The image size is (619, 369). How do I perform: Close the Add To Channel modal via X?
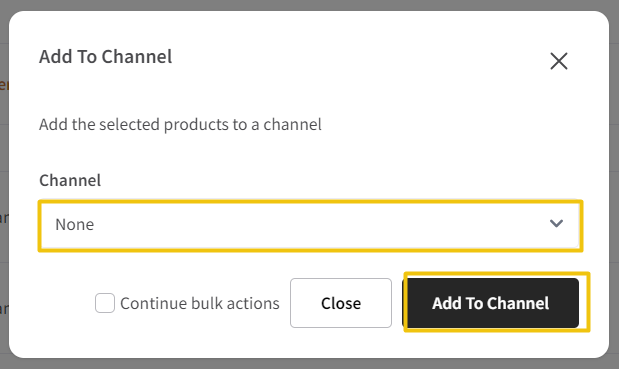559,61
